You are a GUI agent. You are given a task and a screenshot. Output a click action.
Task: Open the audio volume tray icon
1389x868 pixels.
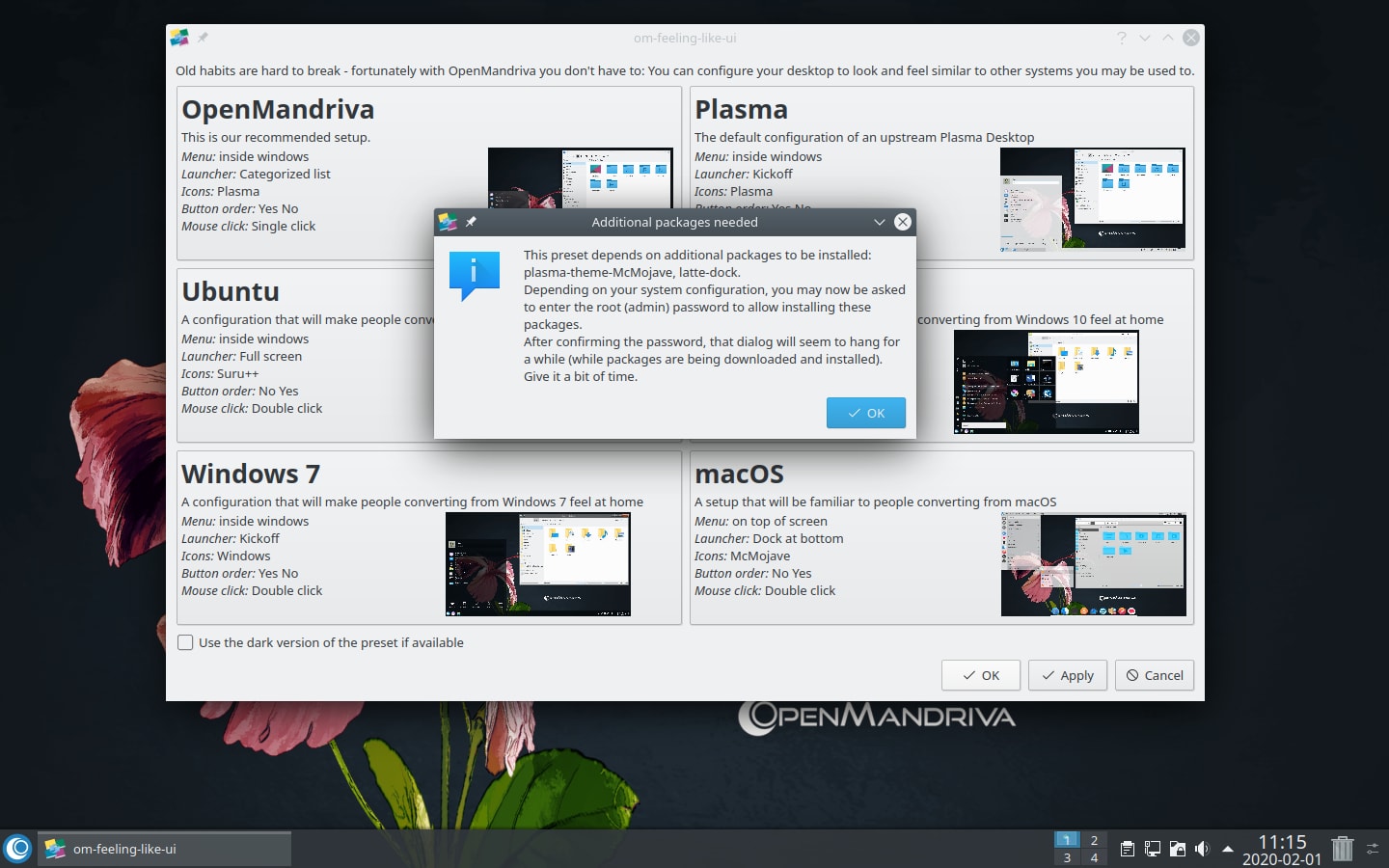click(1202, 849)
